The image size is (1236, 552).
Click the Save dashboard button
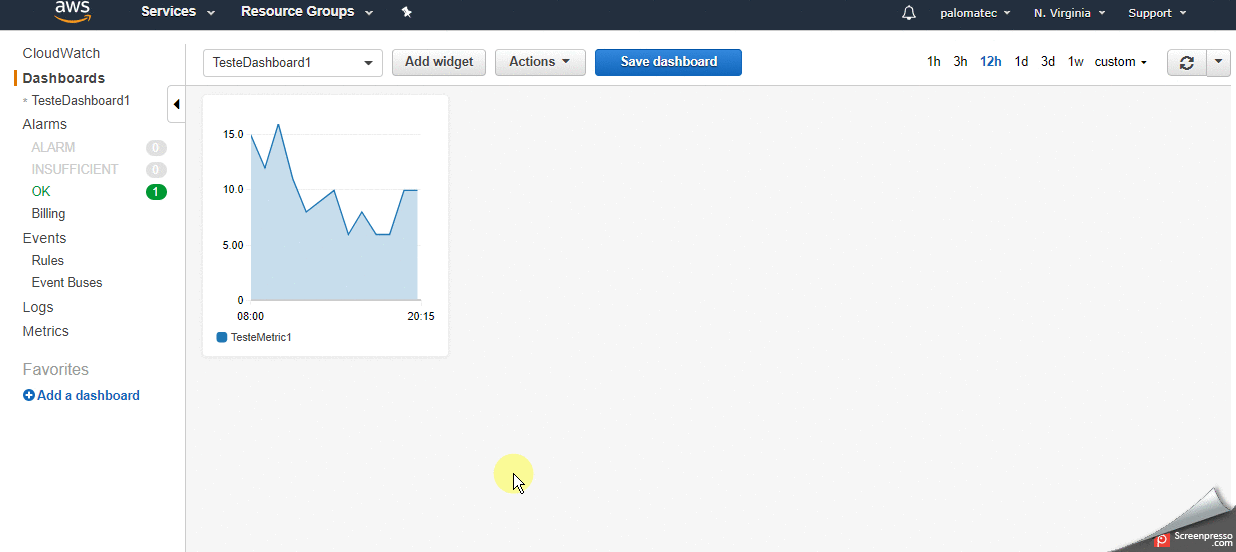[x=668, y=62]
